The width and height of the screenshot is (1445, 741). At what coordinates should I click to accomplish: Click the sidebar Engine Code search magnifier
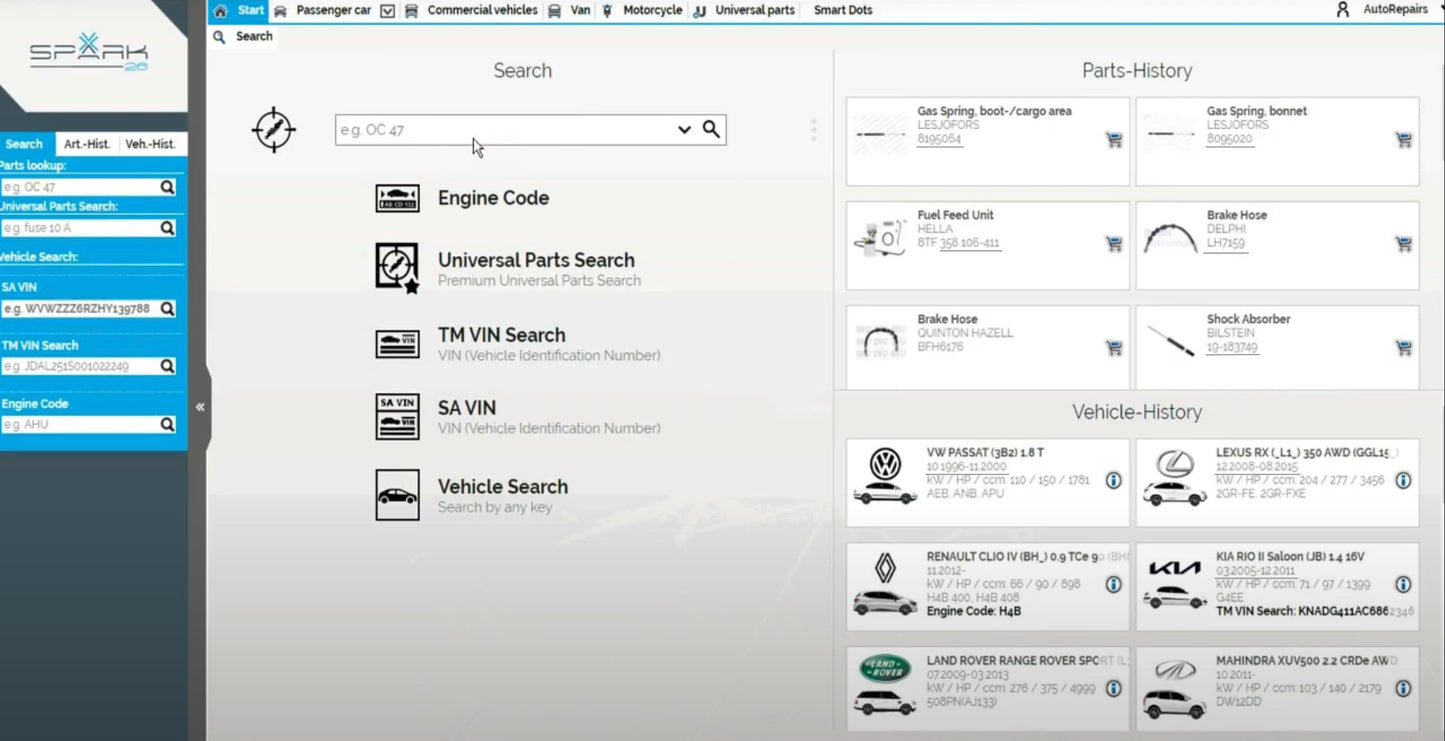[167, 425]
